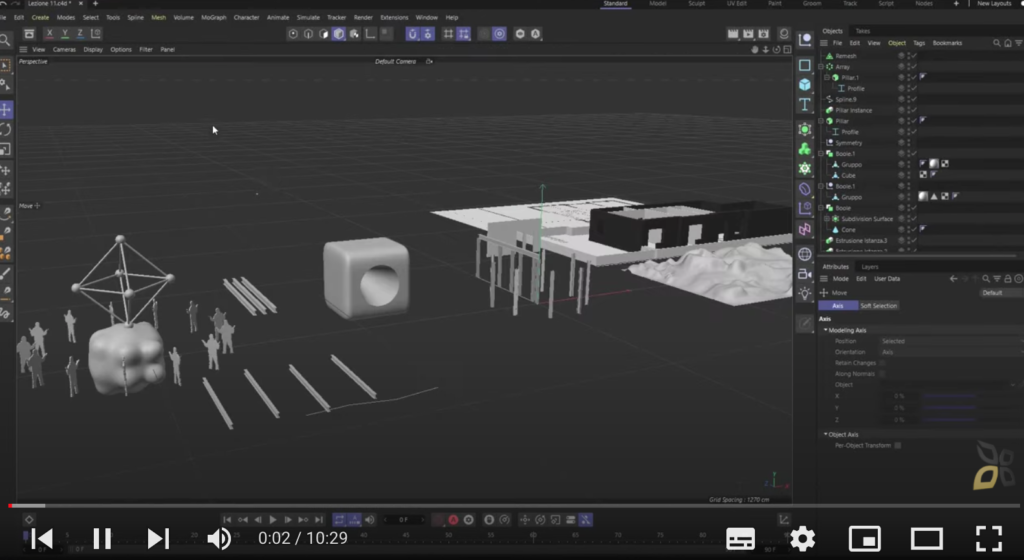
Task: Add a Cube primitive object
Action: pos(805,85)
